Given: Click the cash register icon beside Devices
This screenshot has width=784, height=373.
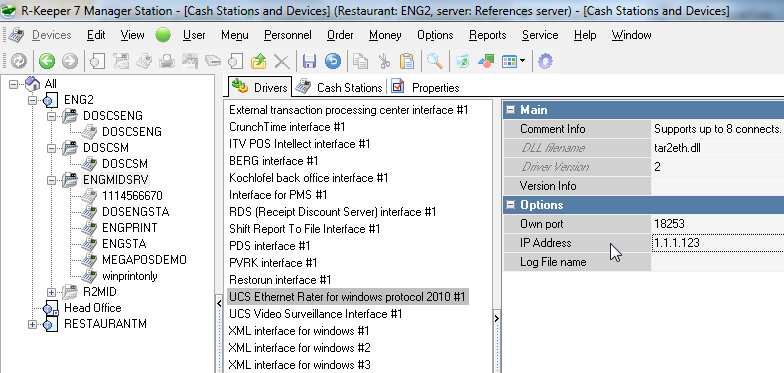Looking at the screenshot, I should 16,36.
